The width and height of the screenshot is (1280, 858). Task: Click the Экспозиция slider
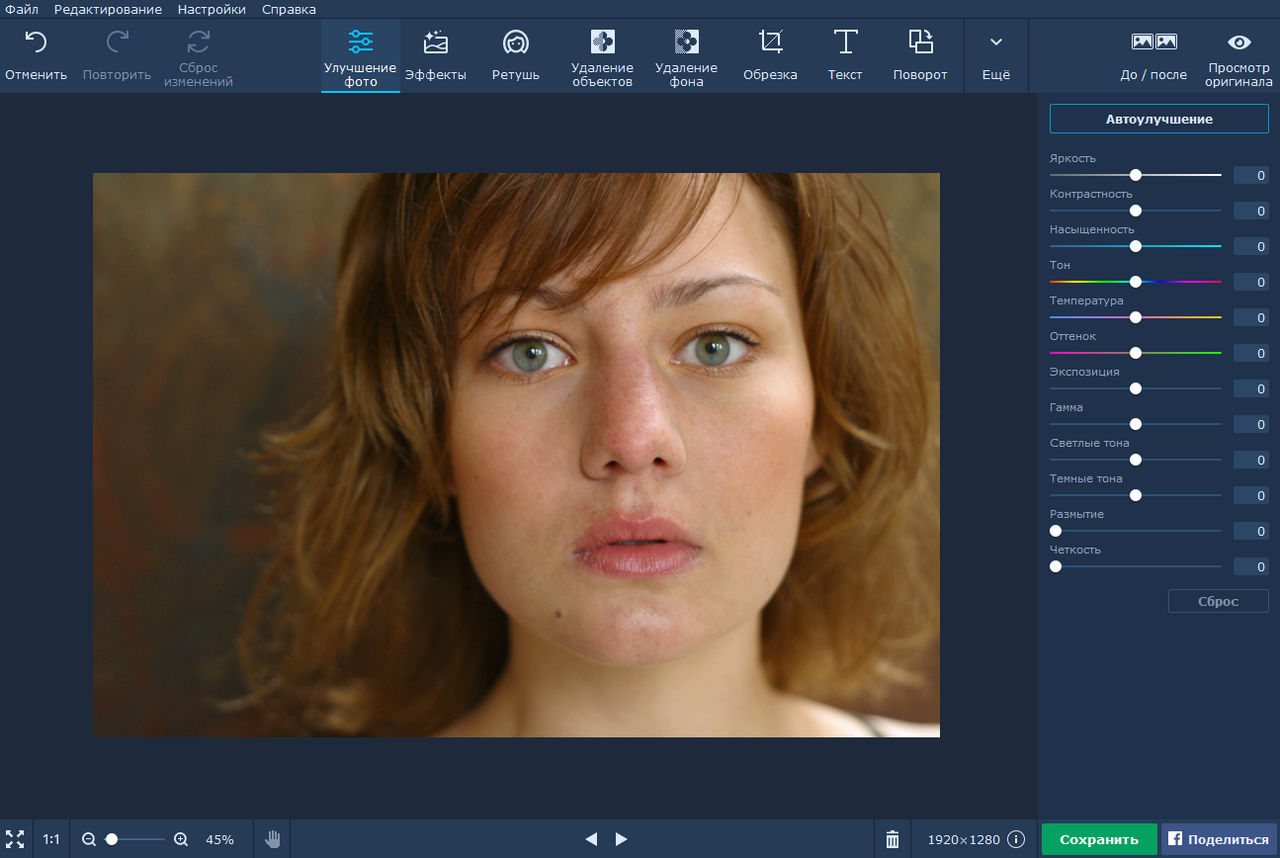click(1136, 388)
